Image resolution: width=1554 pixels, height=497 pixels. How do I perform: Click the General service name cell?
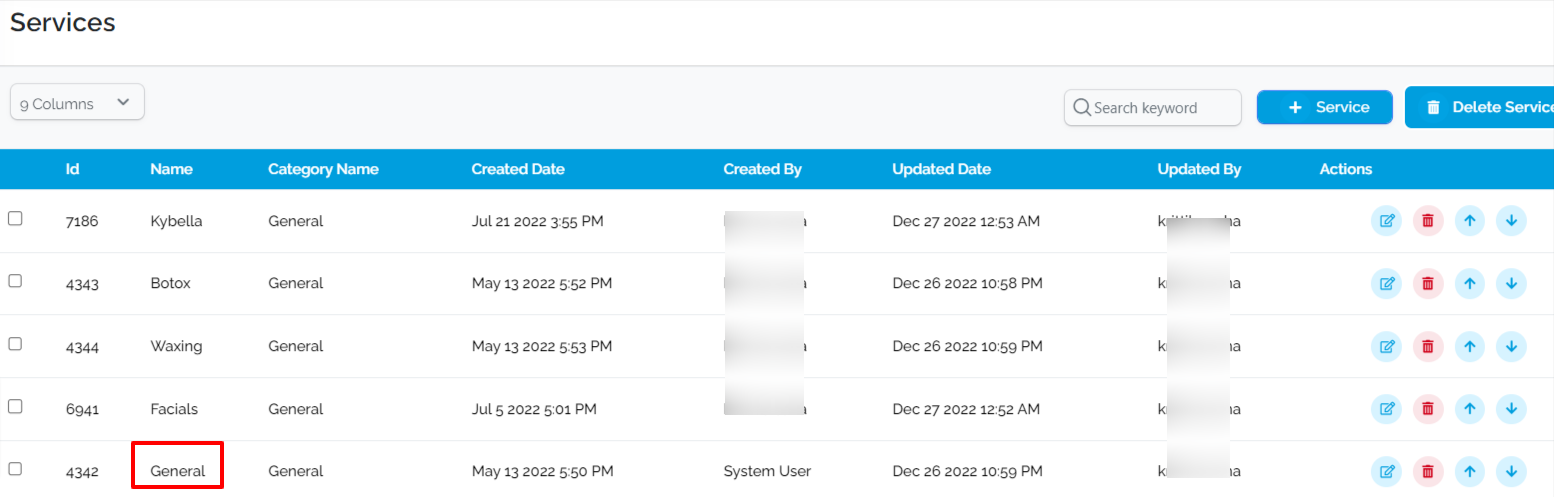(177, 471)
